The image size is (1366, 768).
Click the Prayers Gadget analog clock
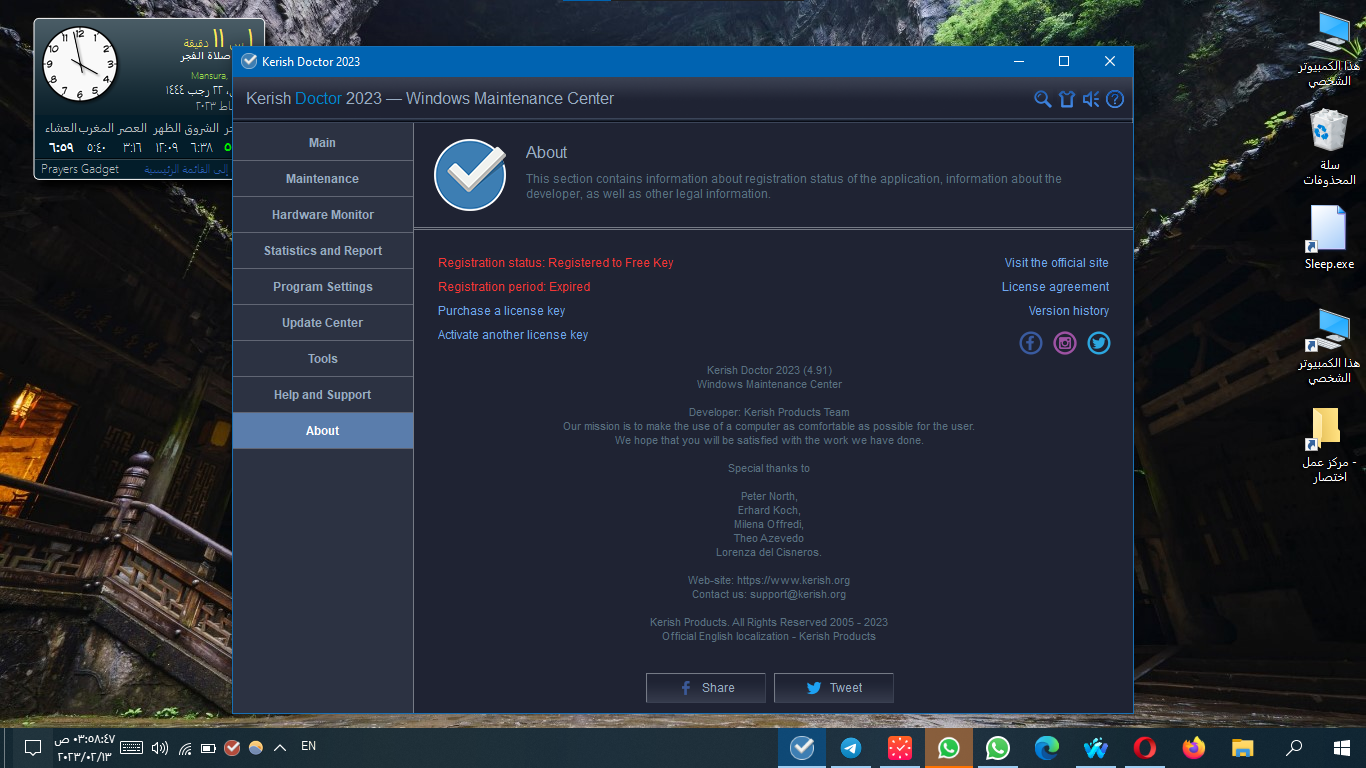80,64
